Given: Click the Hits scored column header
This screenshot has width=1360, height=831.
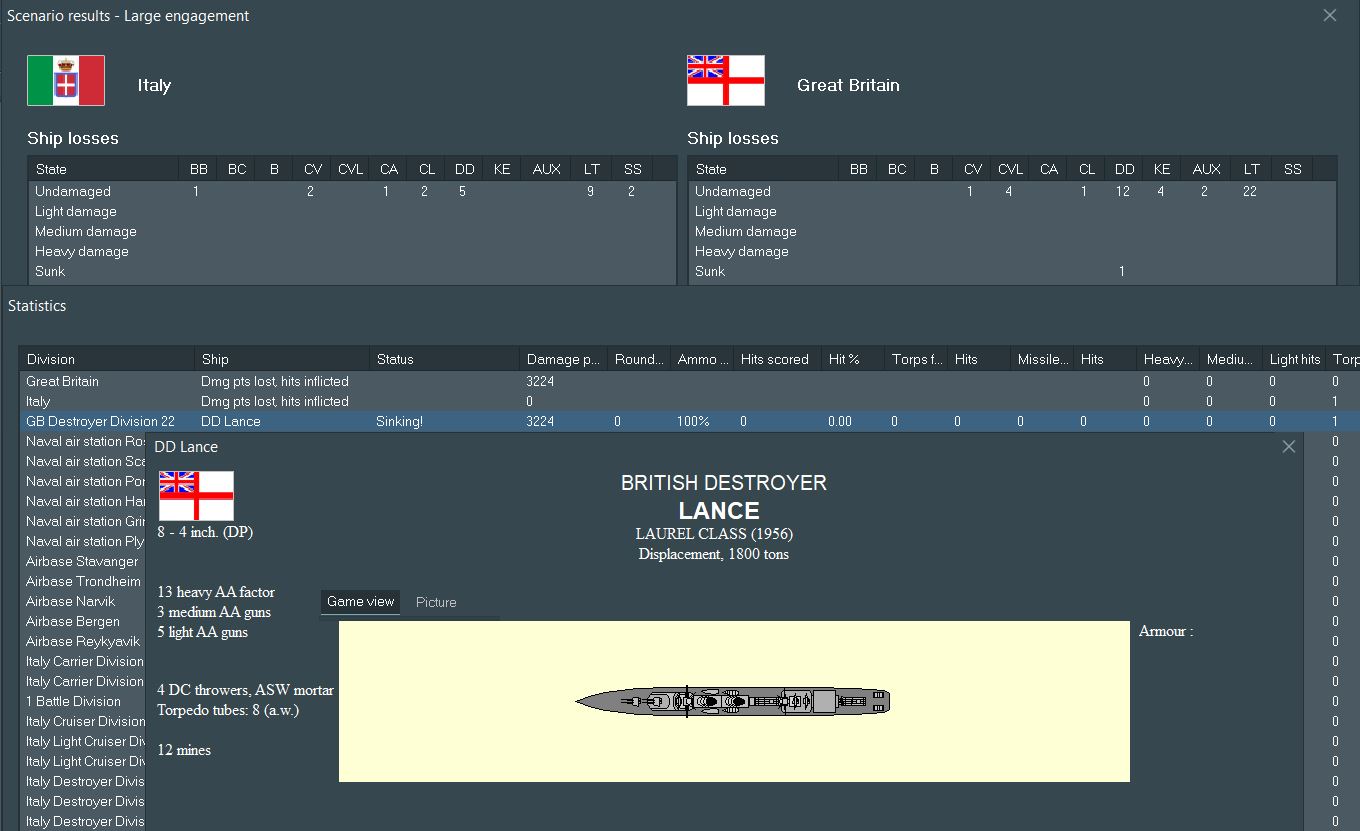Looking at the screenshot, I should (777, 359).
